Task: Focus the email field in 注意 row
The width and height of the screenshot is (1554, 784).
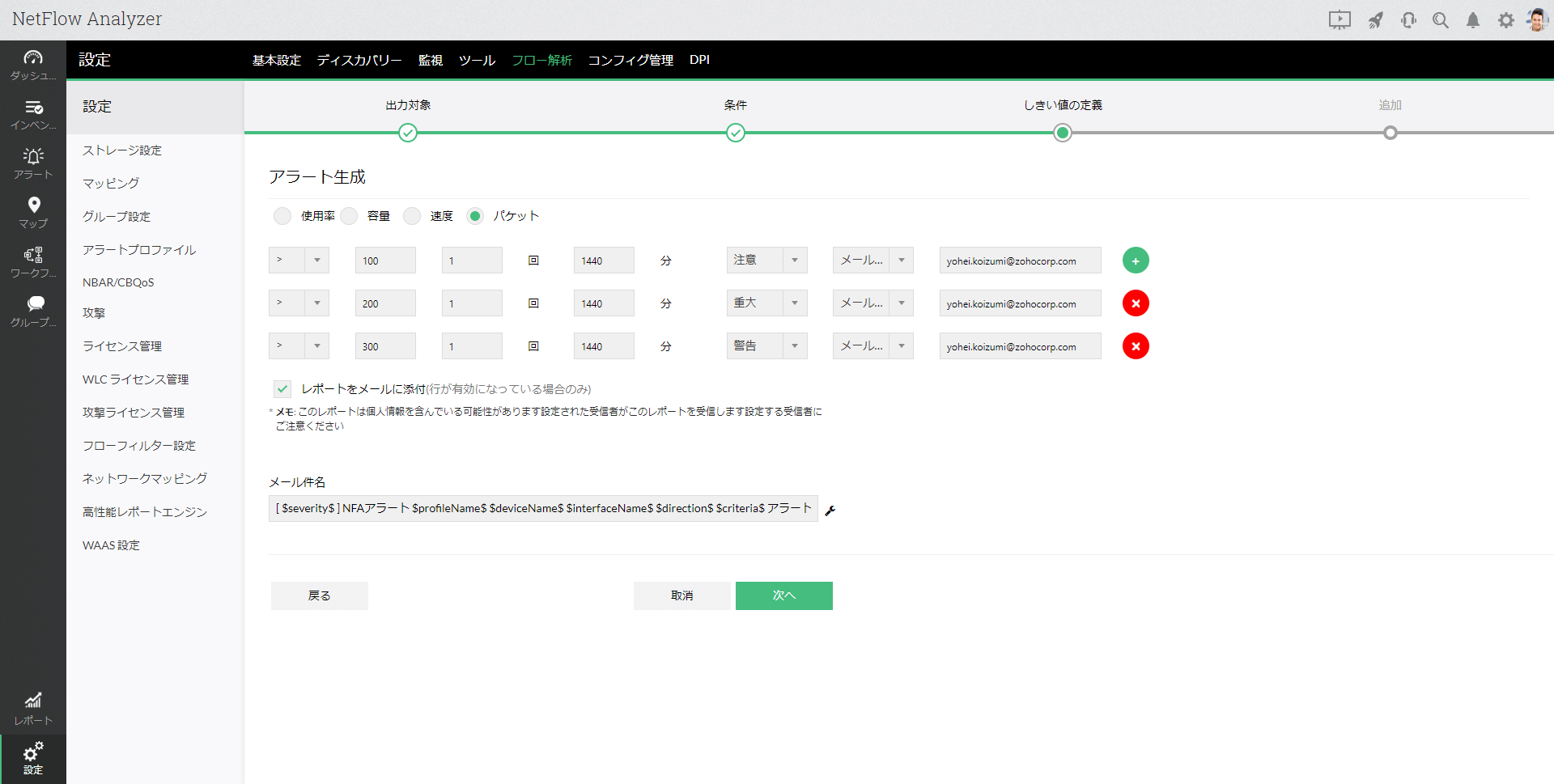Action: click(1020, 261)
